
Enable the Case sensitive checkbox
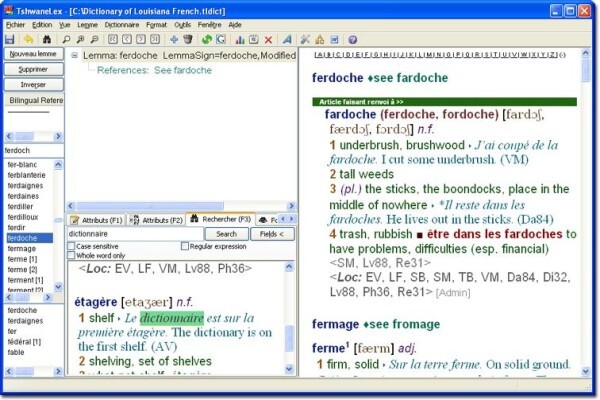71,246
